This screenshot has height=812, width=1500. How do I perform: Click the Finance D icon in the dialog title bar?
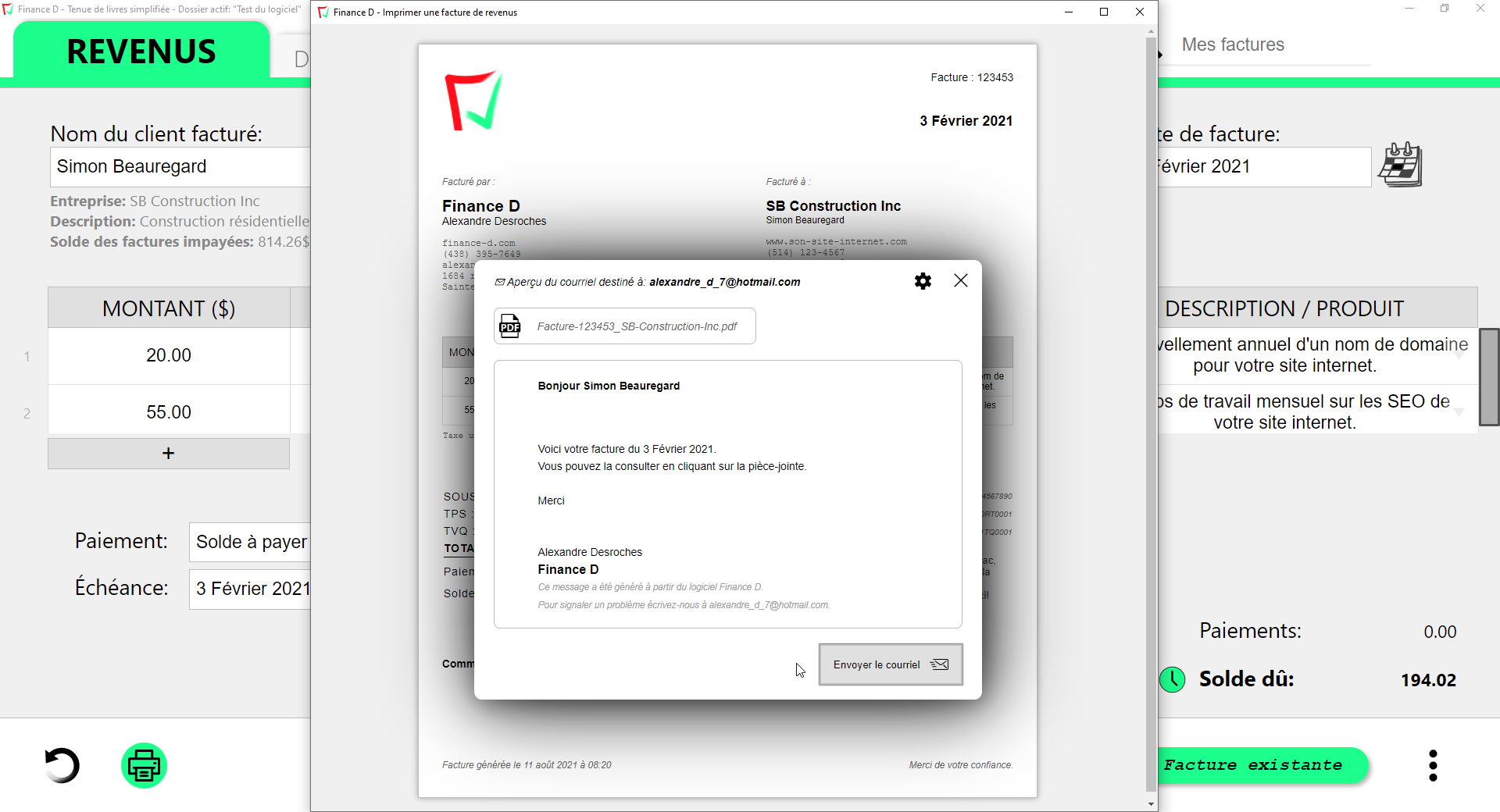(323, 12)
